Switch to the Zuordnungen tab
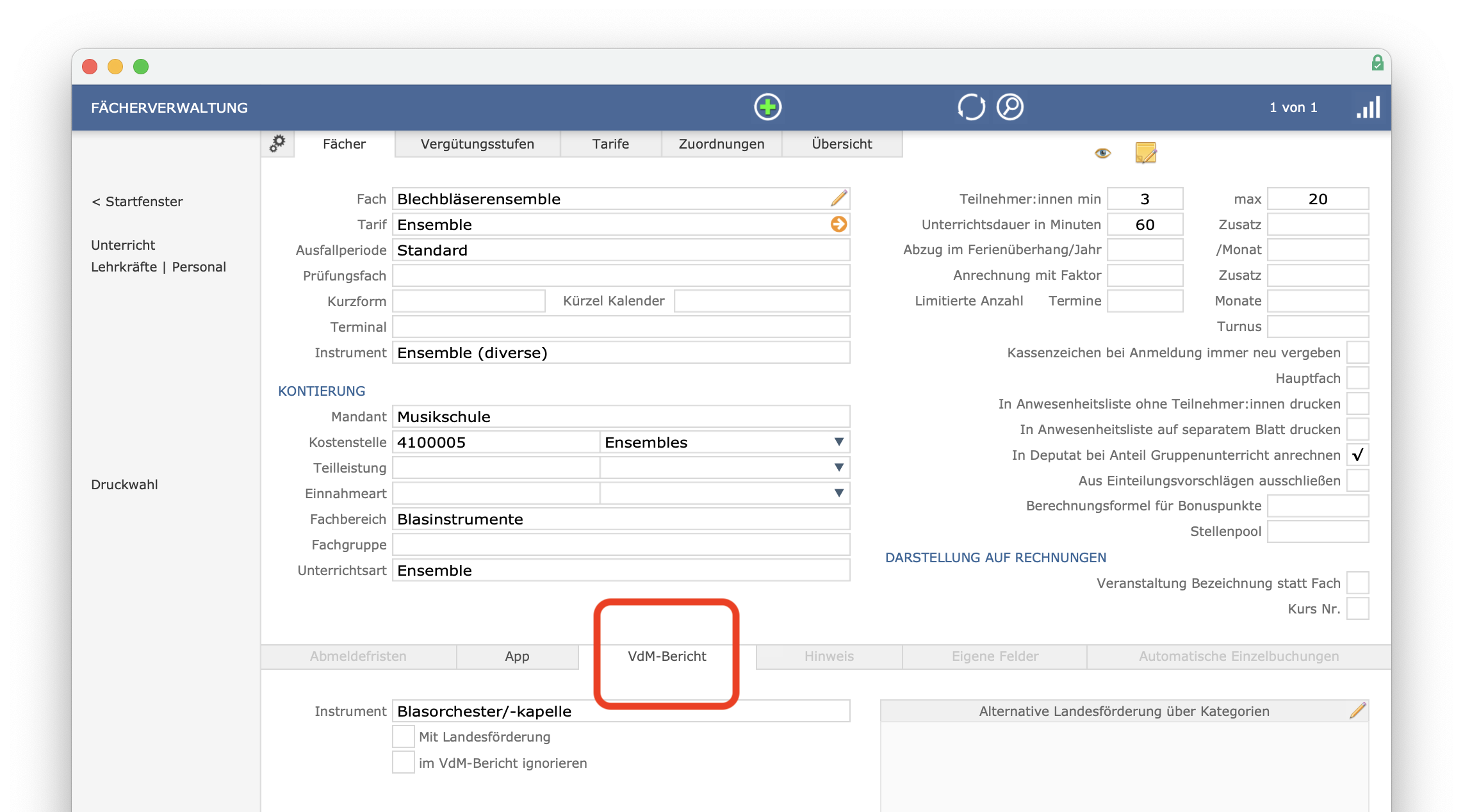Screen dimensions: 1463x812 (x=721, y=143)
